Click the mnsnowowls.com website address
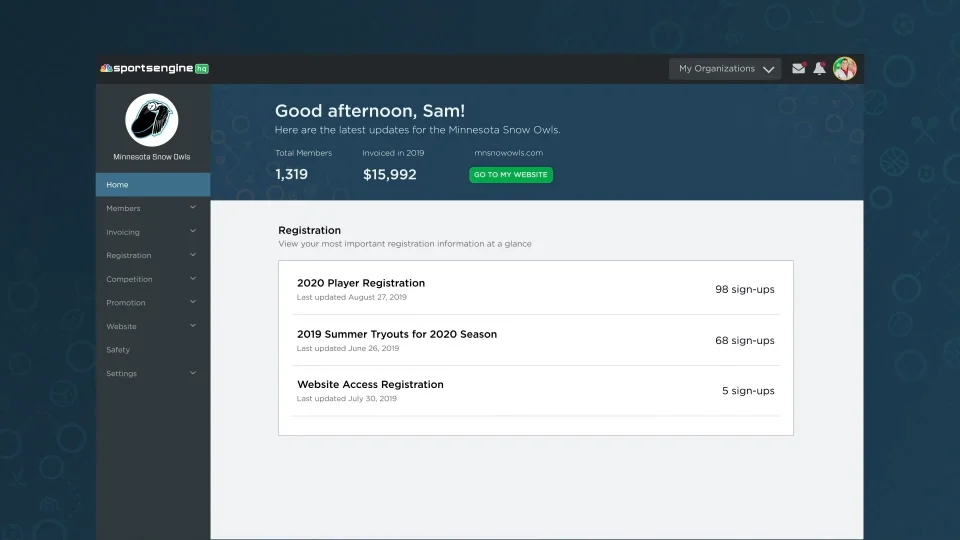 click(508, 153)
